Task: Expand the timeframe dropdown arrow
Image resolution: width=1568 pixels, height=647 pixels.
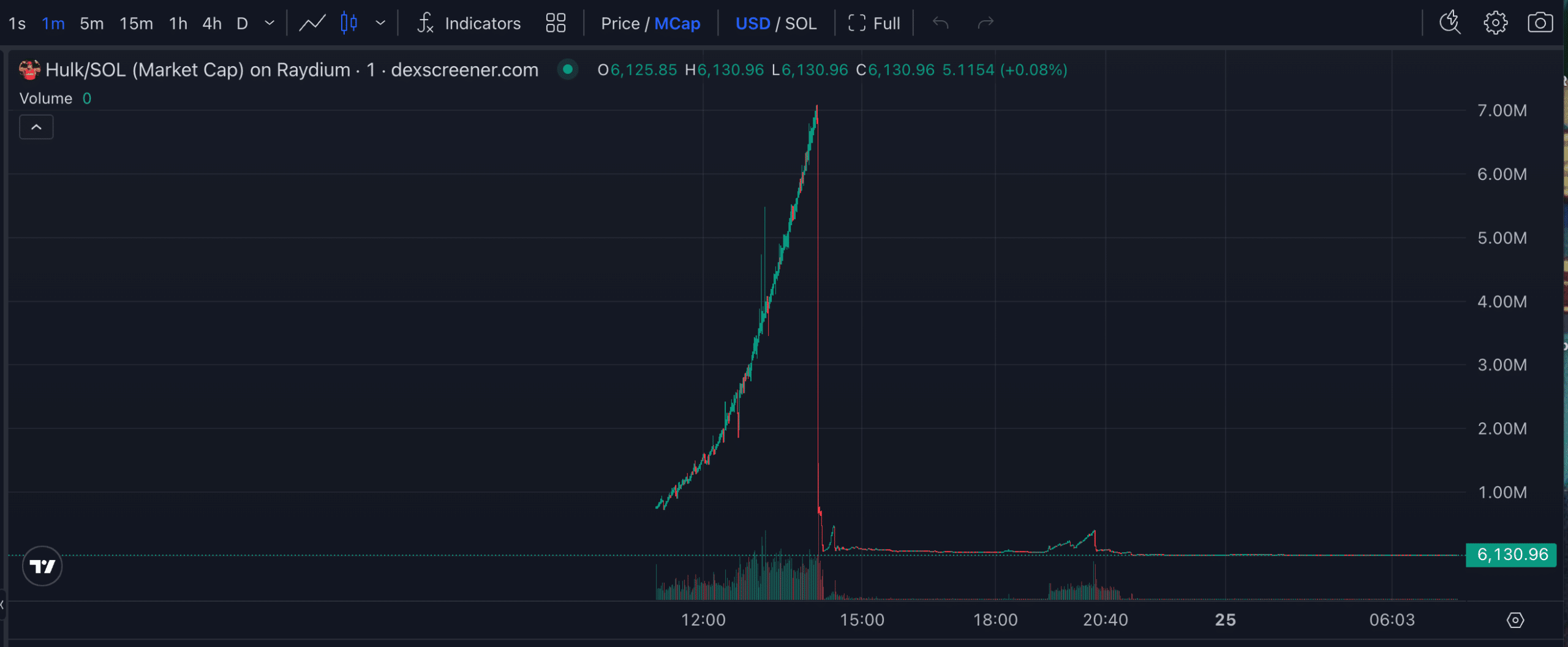Action: [269, 23]
